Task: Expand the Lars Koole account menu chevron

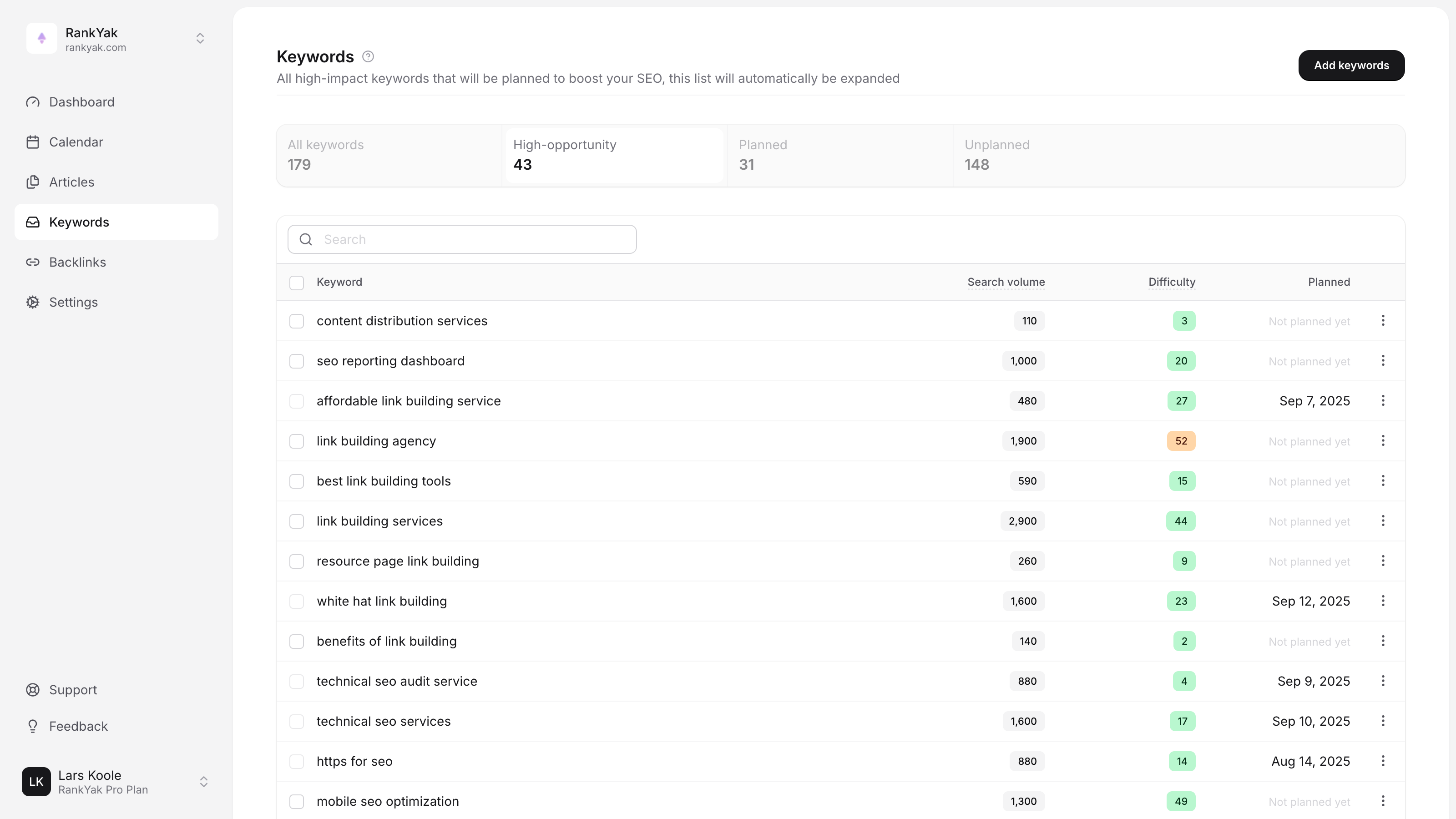Action: 203,782
